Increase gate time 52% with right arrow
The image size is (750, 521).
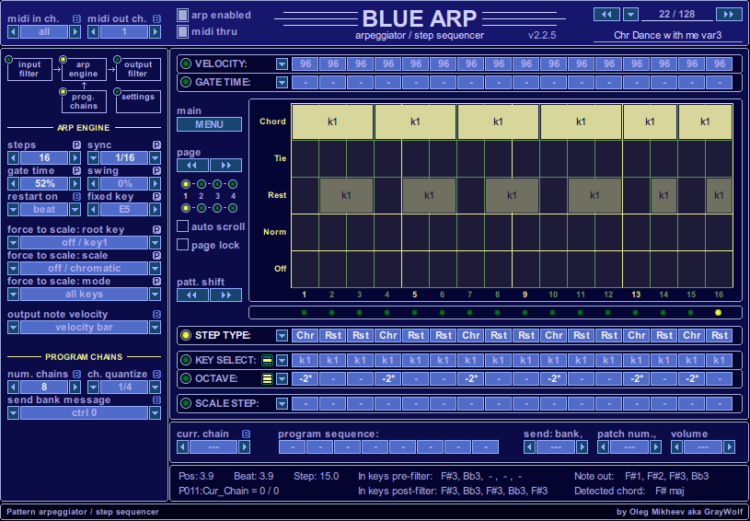[75, 184]
